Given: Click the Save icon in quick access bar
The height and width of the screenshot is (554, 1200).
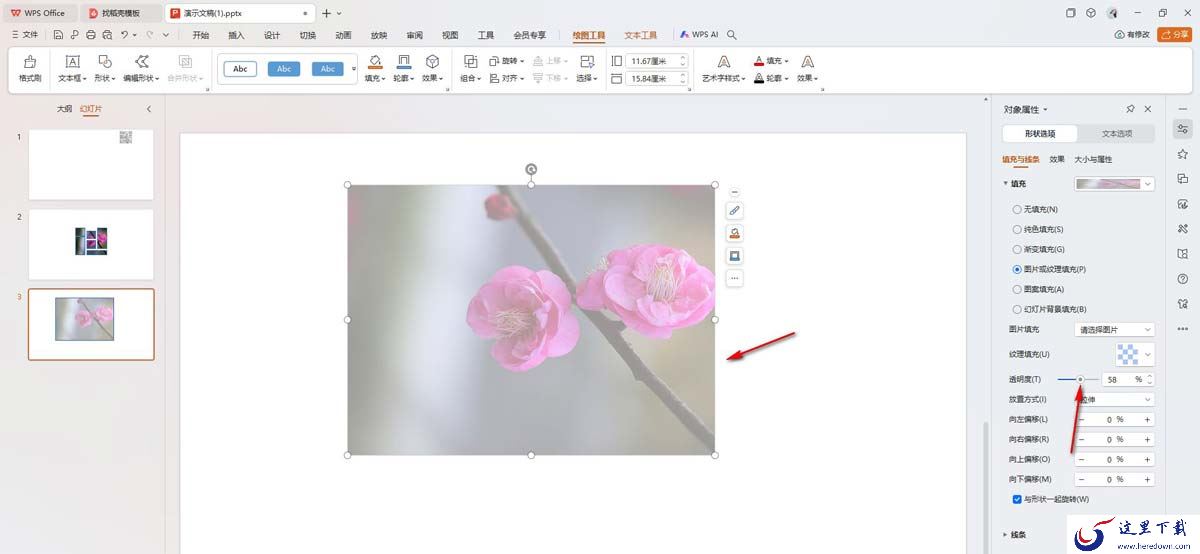Looking at the screenshot, I should click(59, 35).
